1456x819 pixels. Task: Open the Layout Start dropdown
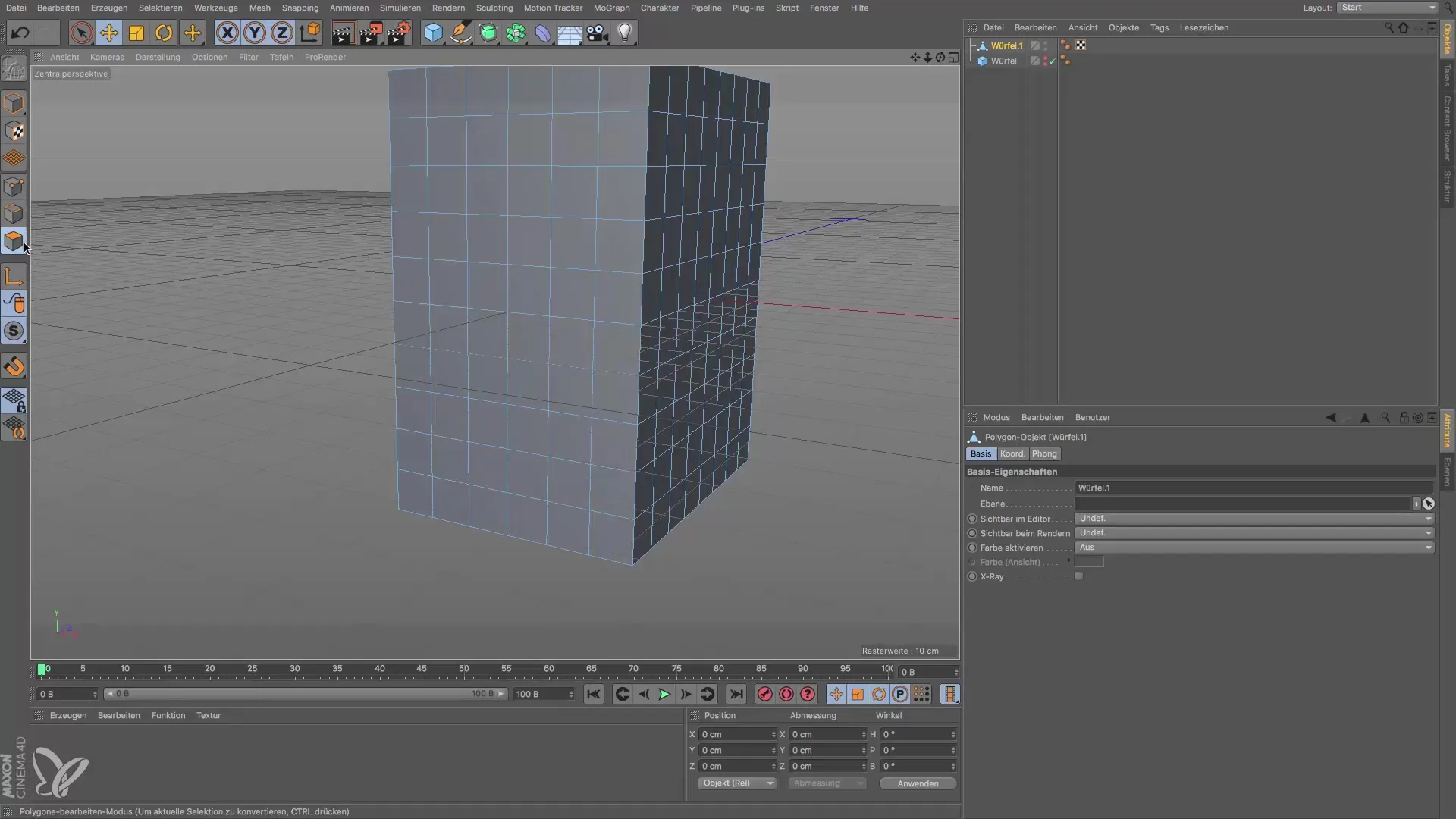(1387, 8)
